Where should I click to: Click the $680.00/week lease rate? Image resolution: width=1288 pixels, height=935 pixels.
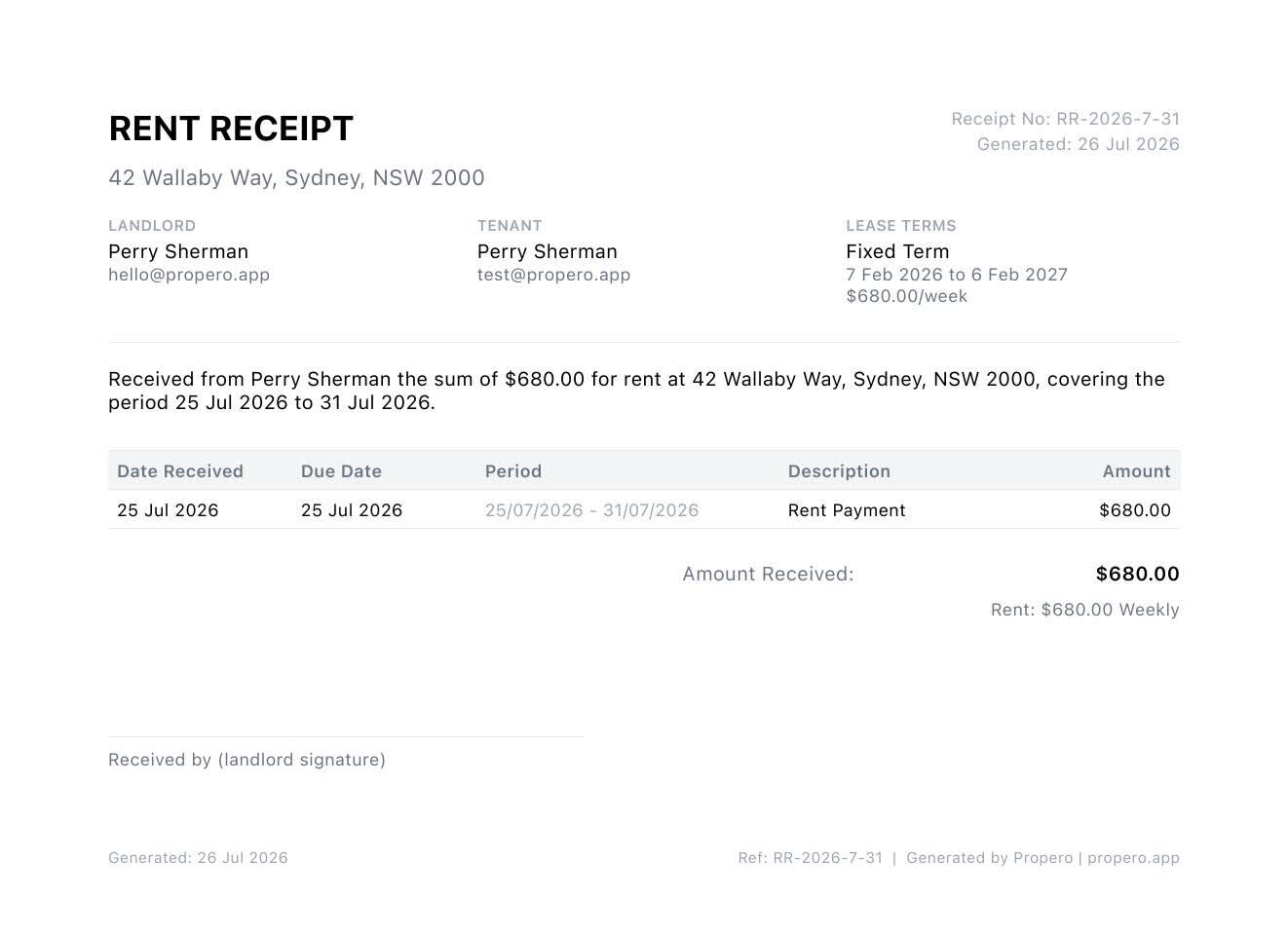point(906,296)
